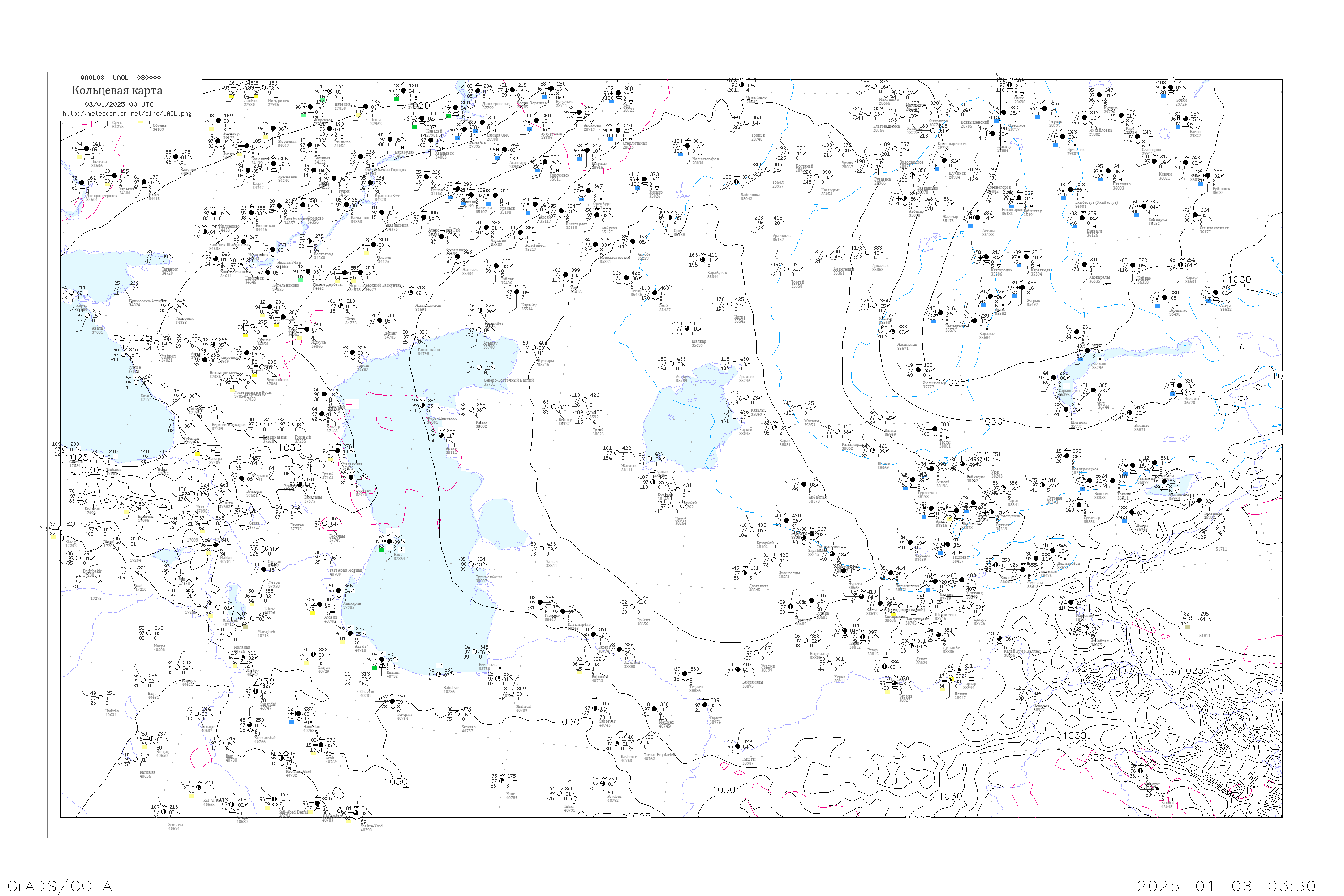Select the Молалы 36770 station circle

1180,386
